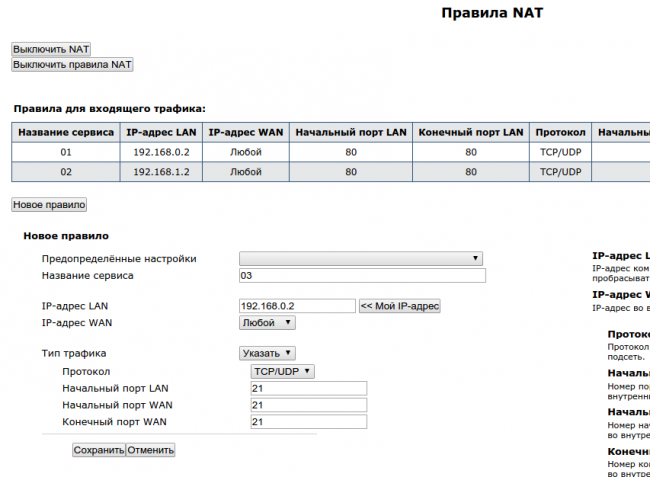Click the IP-адрес LAN column header
Viewport: 650px width, 477px height.
click(161, 133)
